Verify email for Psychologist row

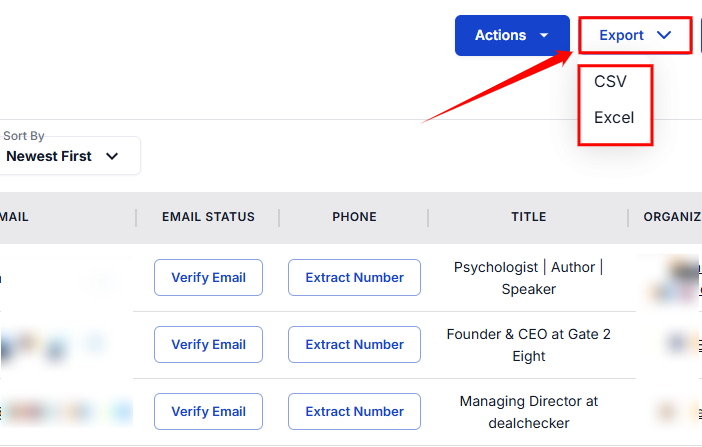[x=208, y=277]
